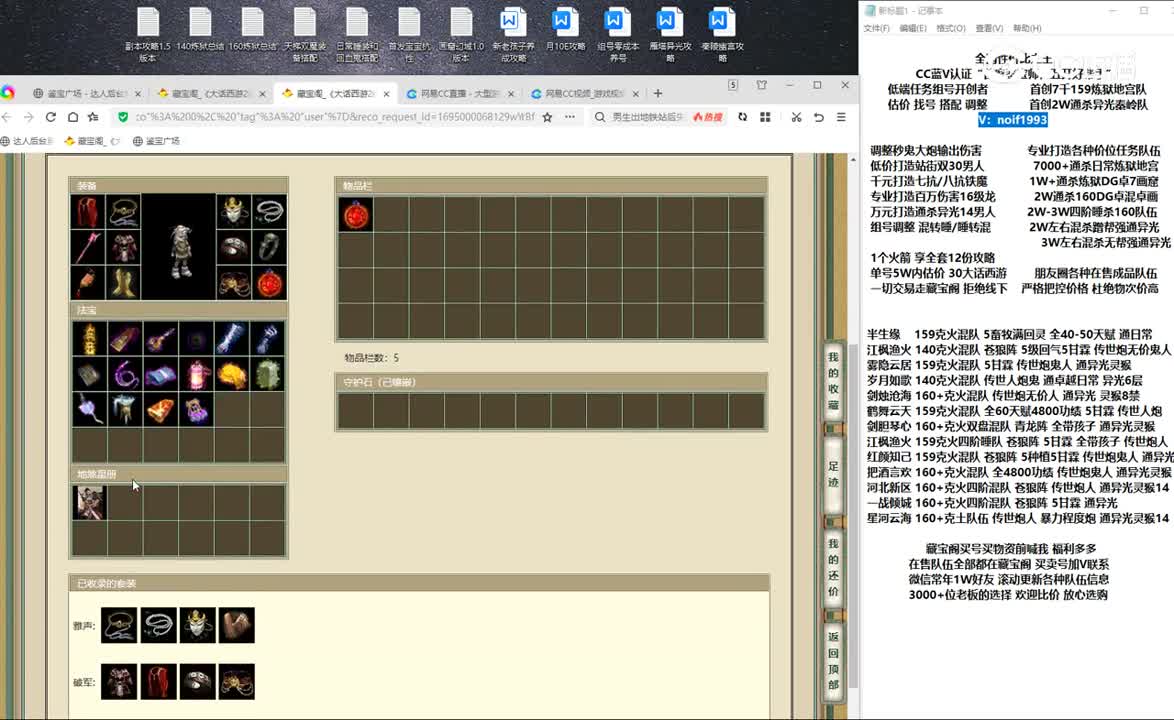This screenshot has width=1174, height=720.
Task: Click the red round amulet in 装备 panel
Action: (x=270, y=284)
